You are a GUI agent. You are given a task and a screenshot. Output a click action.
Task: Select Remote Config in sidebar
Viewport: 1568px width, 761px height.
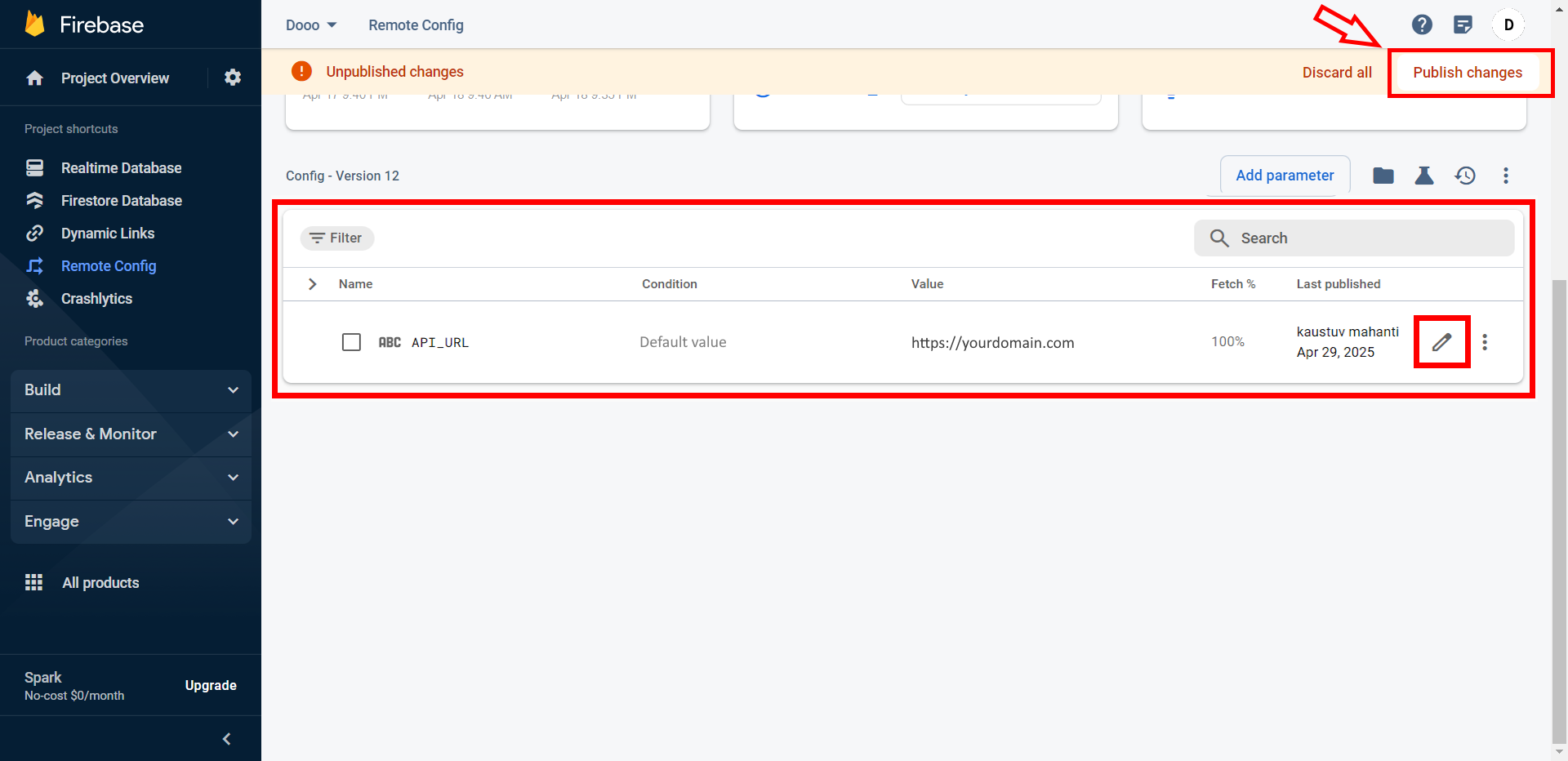point(109,266)
